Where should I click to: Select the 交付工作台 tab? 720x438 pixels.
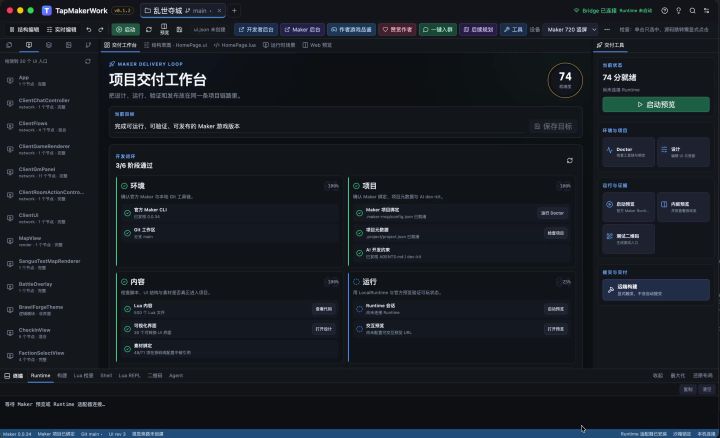point(120,45)
